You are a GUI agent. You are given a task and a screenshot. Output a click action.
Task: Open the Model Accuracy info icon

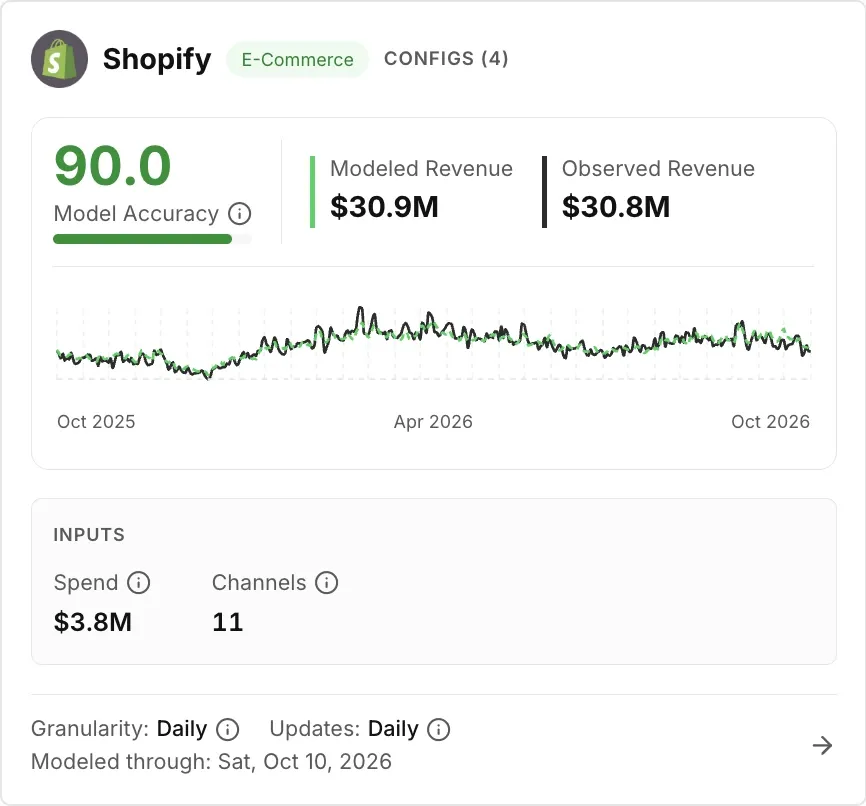[240, 213]
